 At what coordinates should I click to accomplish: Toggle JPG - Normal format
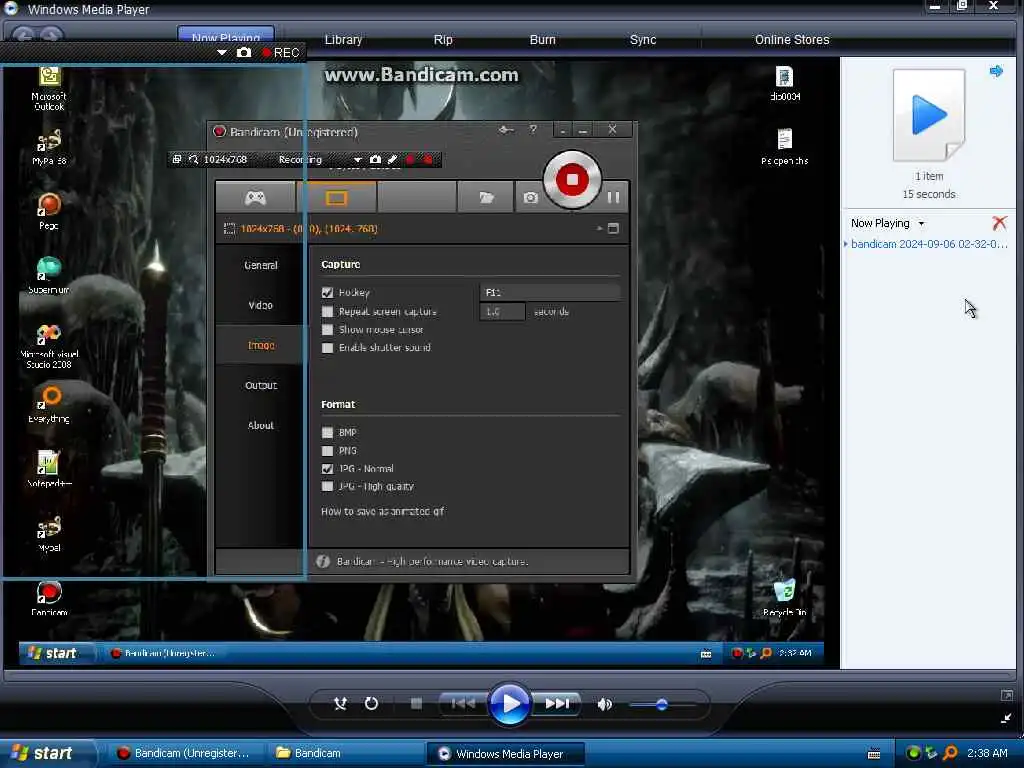pos(327,469)
